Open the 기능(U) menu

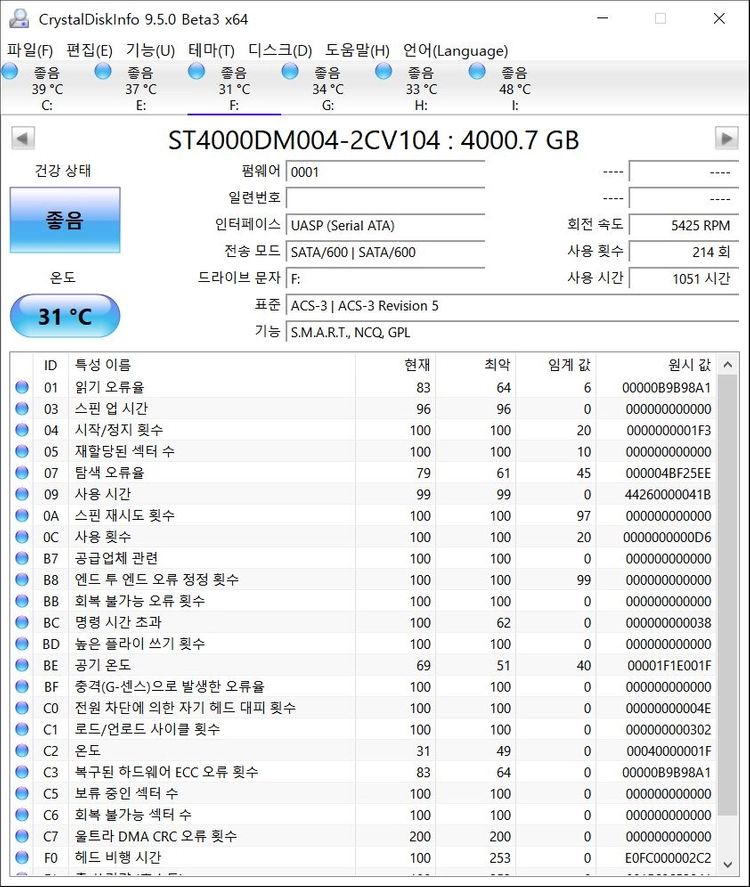(x=150, y=50)
